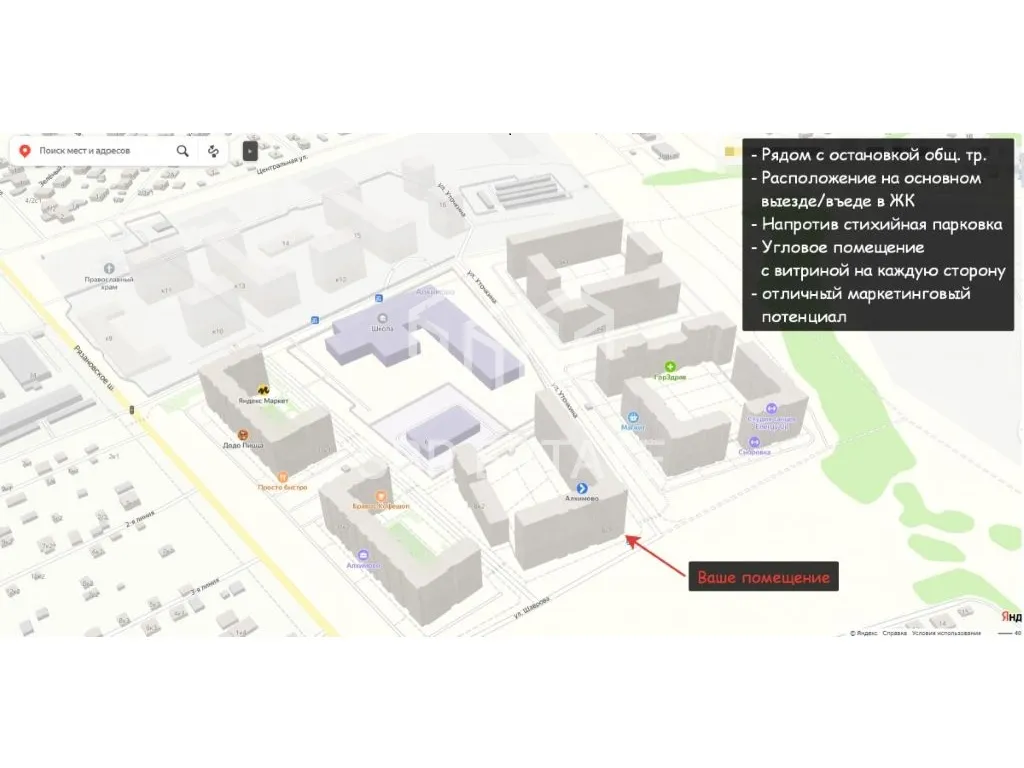The width and height of the screenshot is (1024, 768).
Task: Select the Бравос Кофешоп marker
Action: point(380,496)
